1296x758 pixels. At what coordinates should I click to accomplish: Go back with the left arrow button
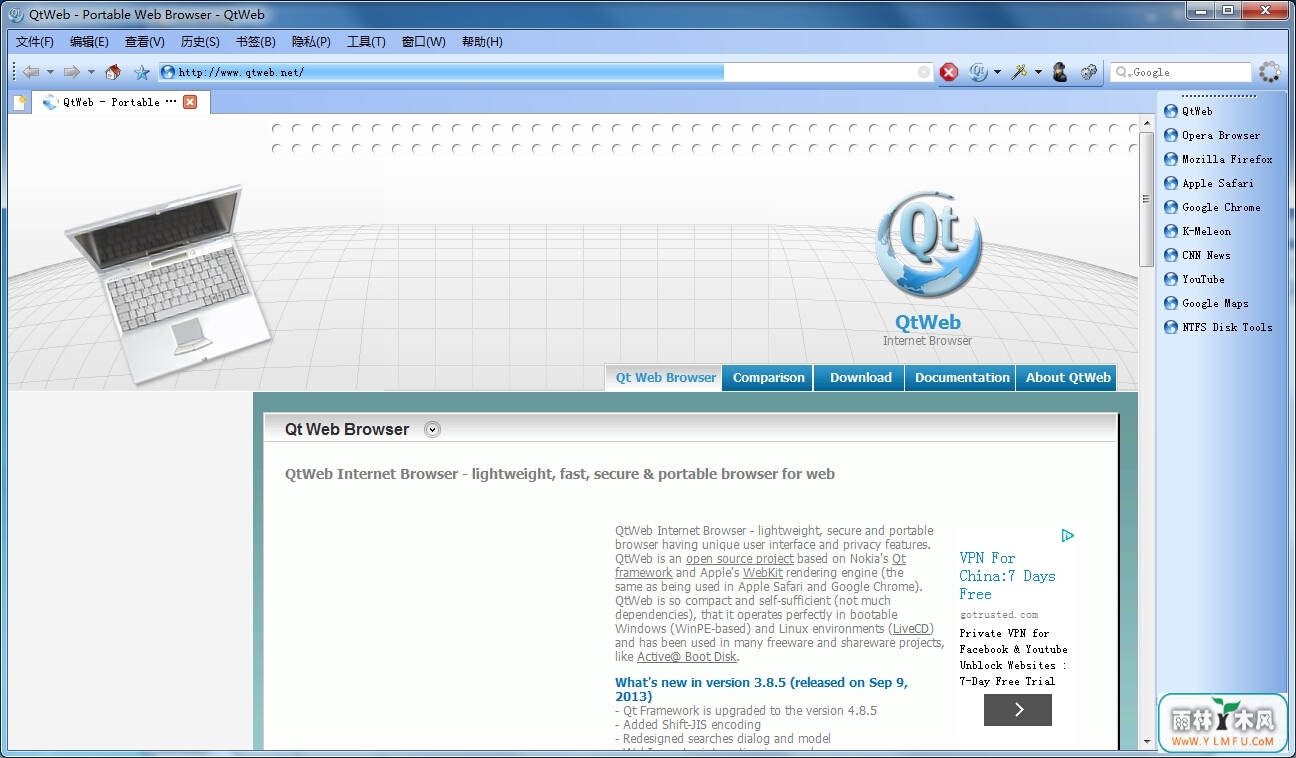pos(31,72)
